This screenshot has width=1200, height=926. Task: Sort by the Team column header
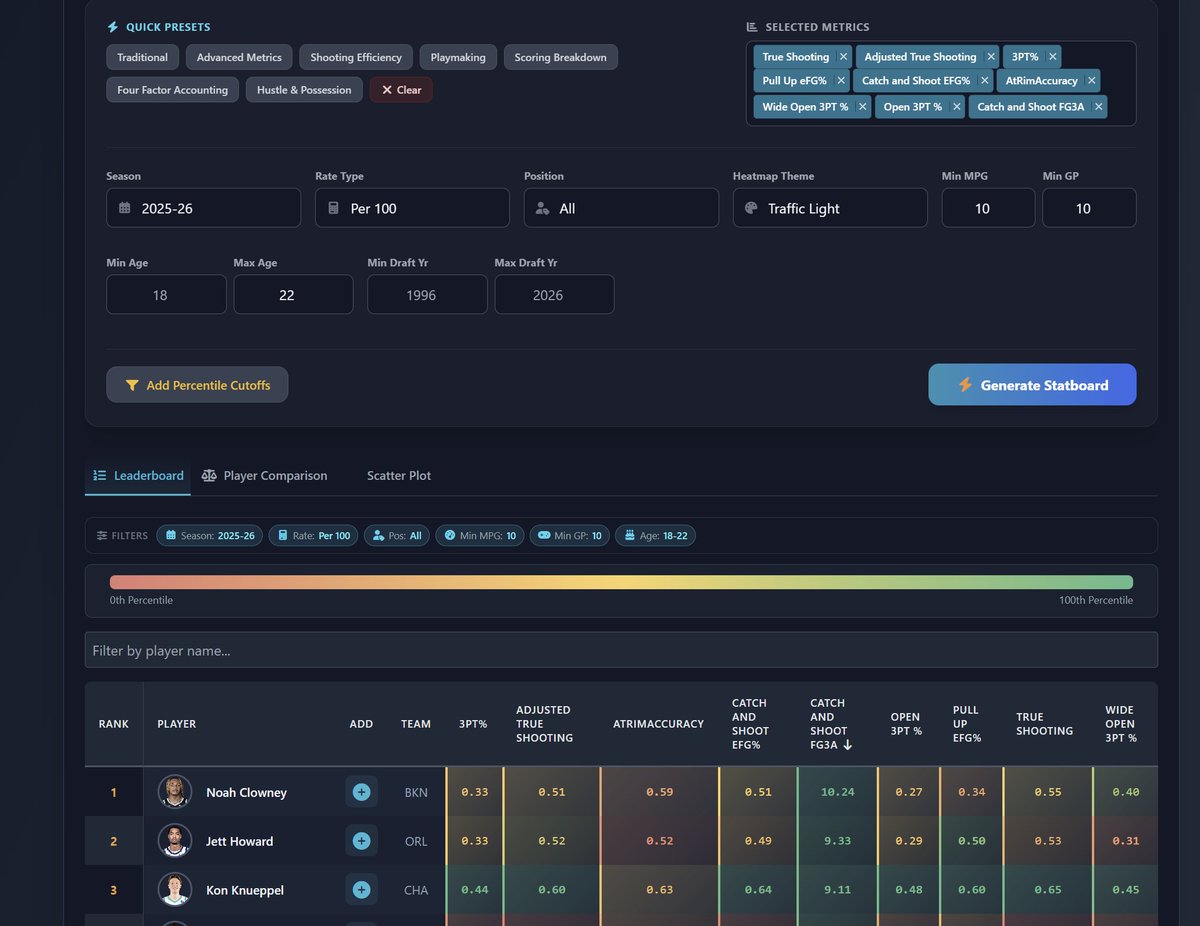416,724
